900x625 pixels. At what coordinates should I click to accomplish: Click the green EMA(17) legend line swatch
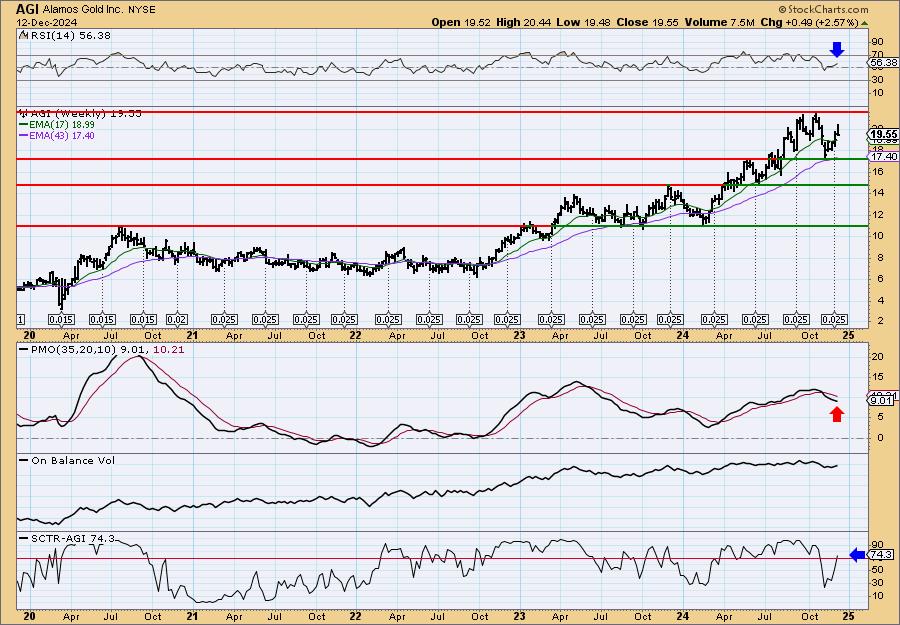coord(24,125)
